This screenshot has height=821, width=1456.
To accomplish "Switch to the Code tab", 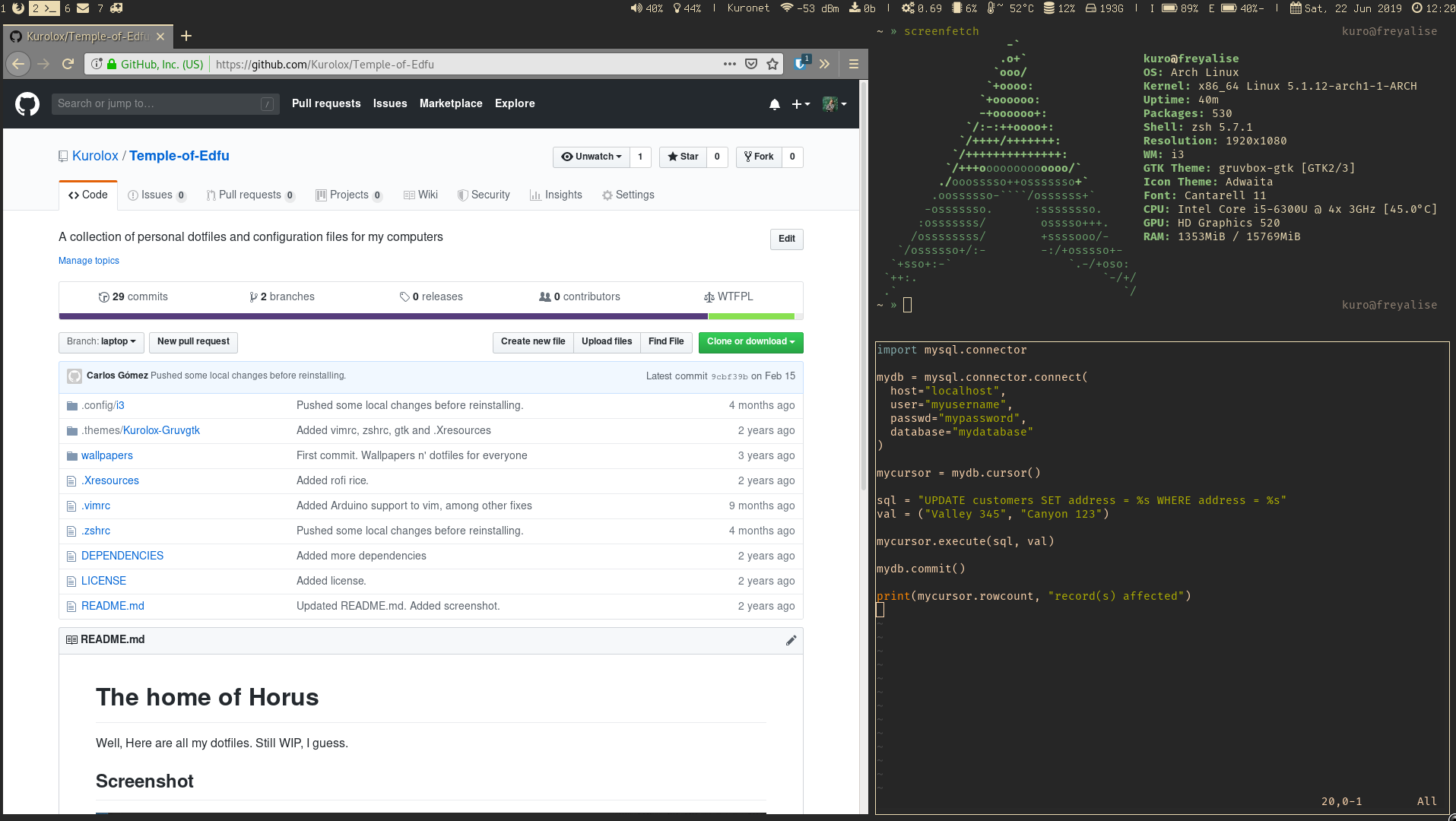I will 88,195.
